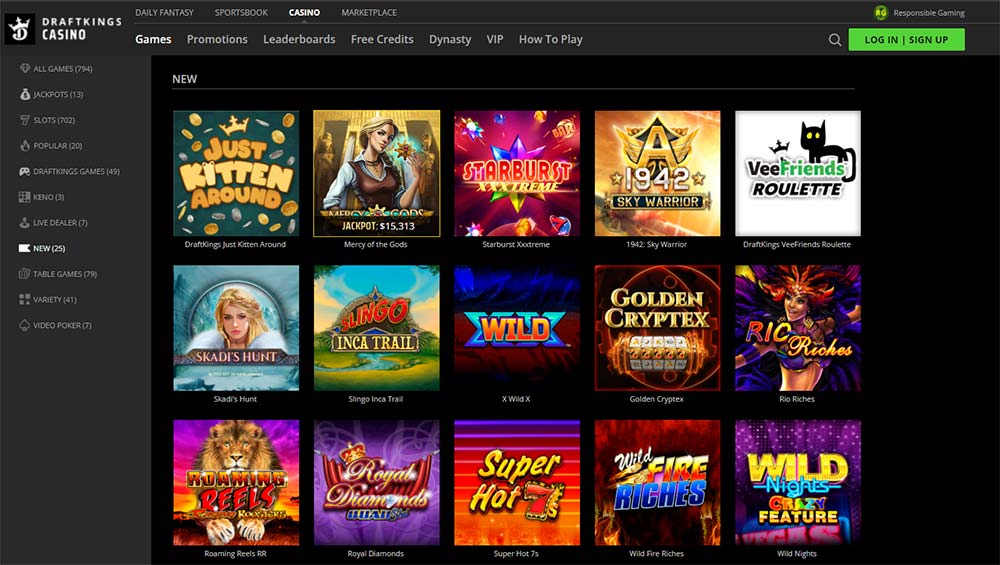Open the Slingo Inca Trail thumbnail
Viewport: 1000px width, 565px height.
click(x=376, y=328)
